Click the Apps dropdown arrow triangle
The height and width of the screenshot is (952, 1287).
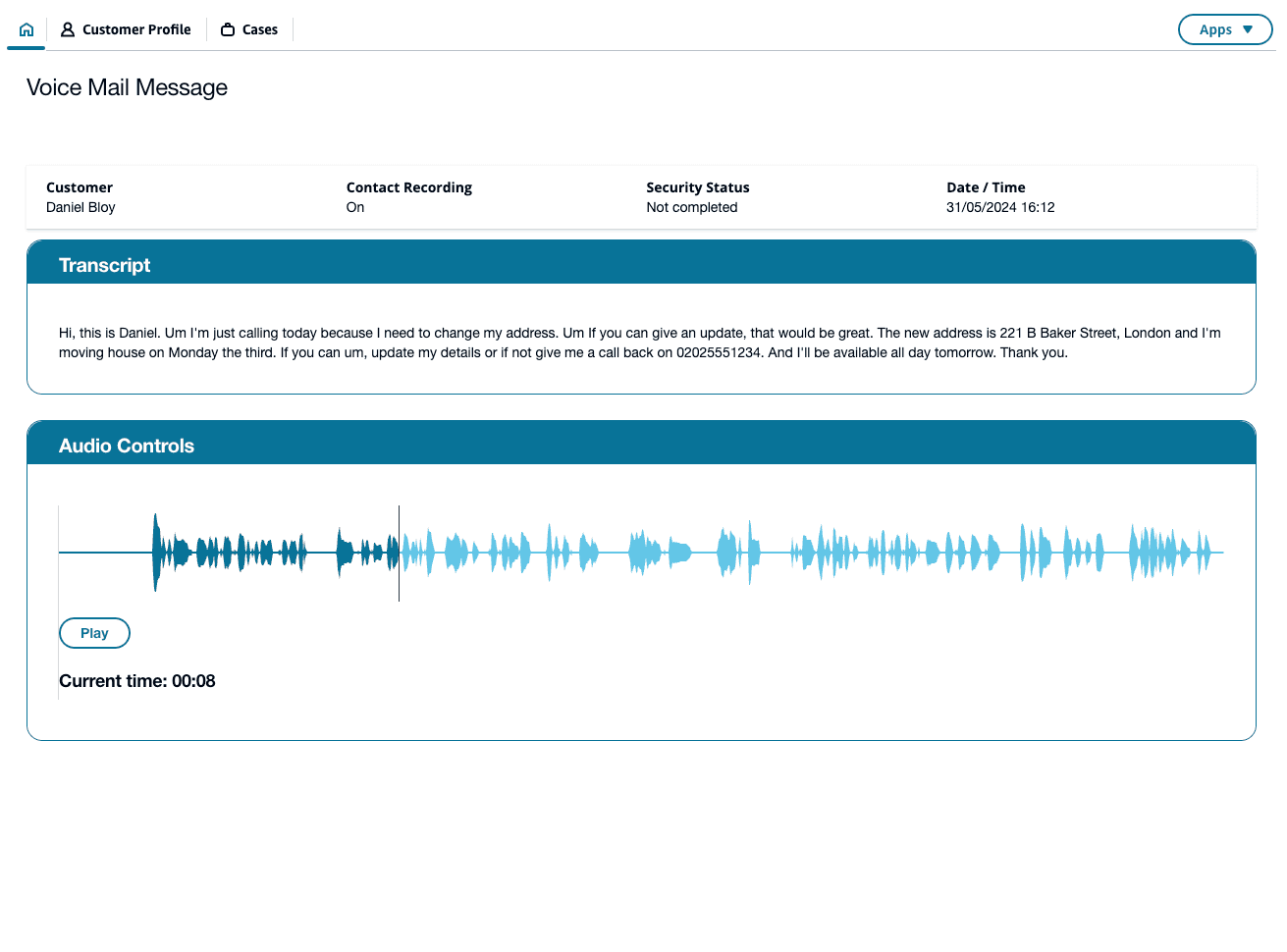click(1248, 29)
